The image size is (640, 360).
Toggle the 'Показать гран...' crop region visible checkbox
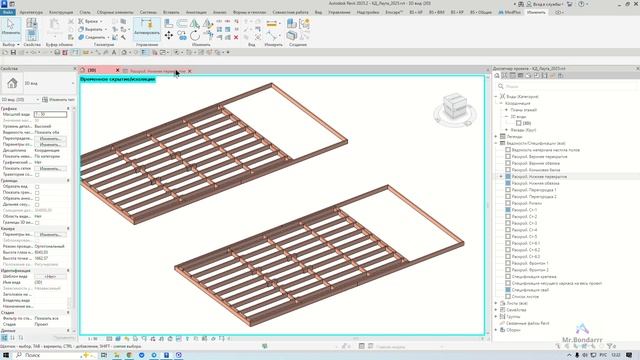coord(37,192)
